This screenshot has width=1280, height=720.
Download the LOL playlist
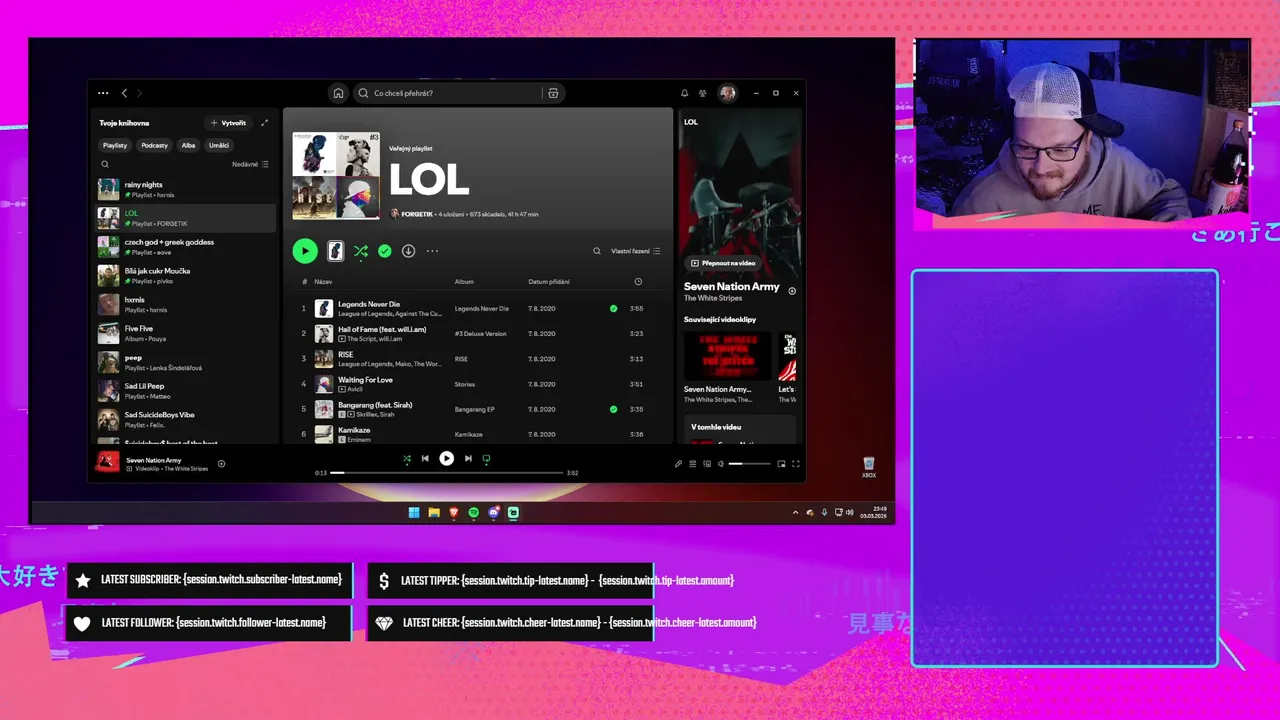point(408,251)
